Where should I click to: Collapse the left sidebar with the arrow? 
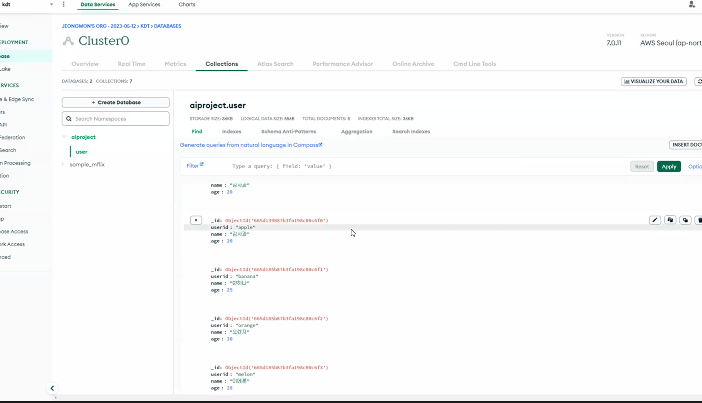(52, 388)
